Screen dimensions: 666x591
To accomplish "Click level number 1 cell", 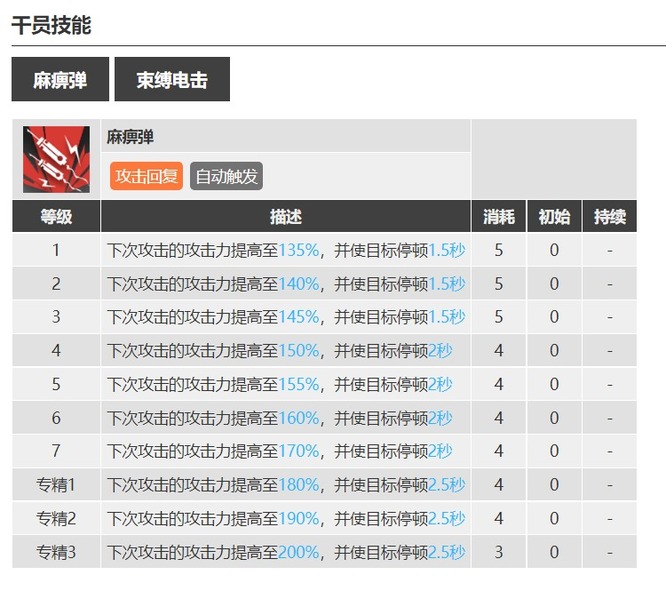I will pyautogui.click(x=56, y=250).
